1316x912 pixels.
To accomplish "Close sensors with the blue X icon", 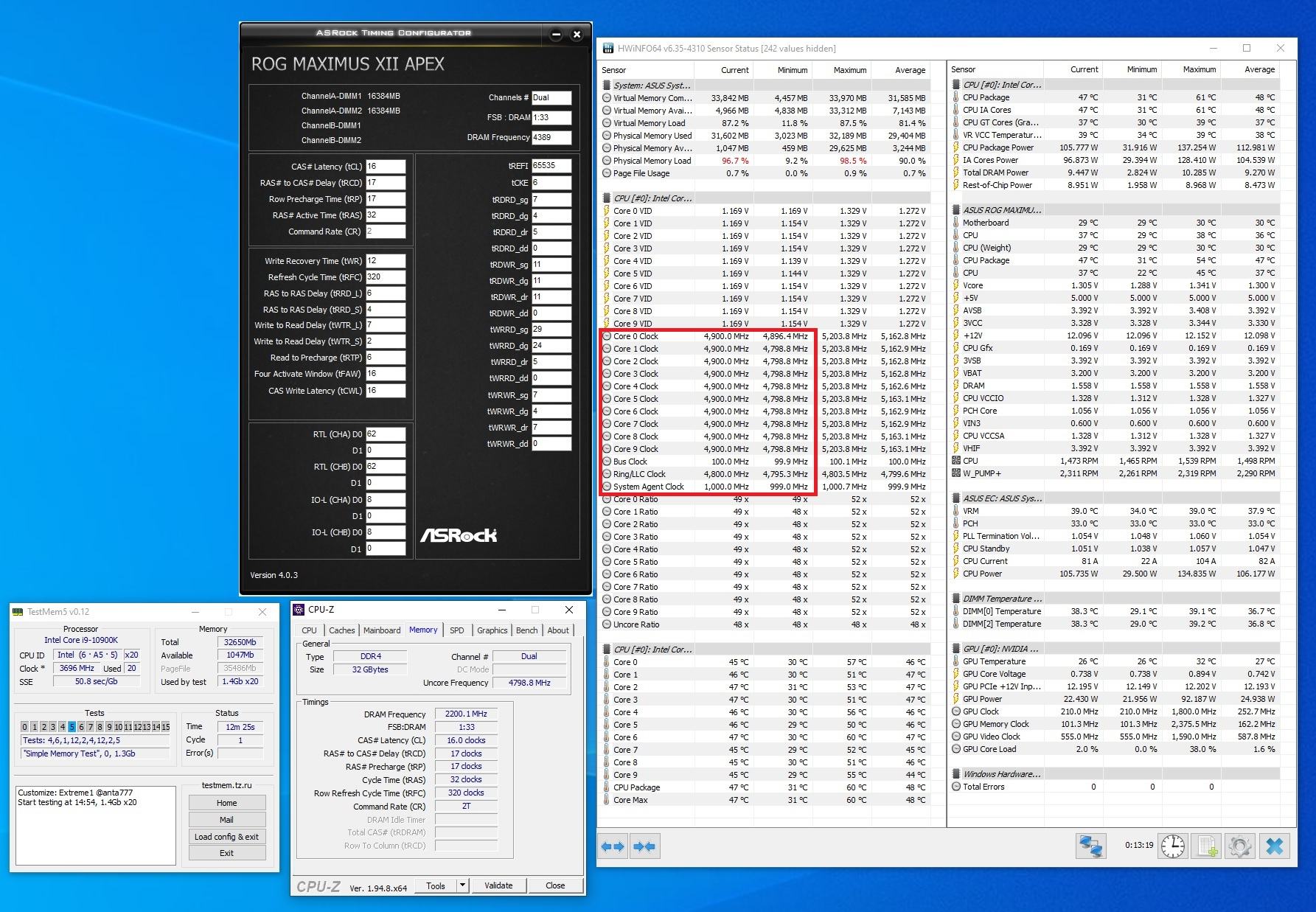I will pyautogui.click(x=1275, y=846).
